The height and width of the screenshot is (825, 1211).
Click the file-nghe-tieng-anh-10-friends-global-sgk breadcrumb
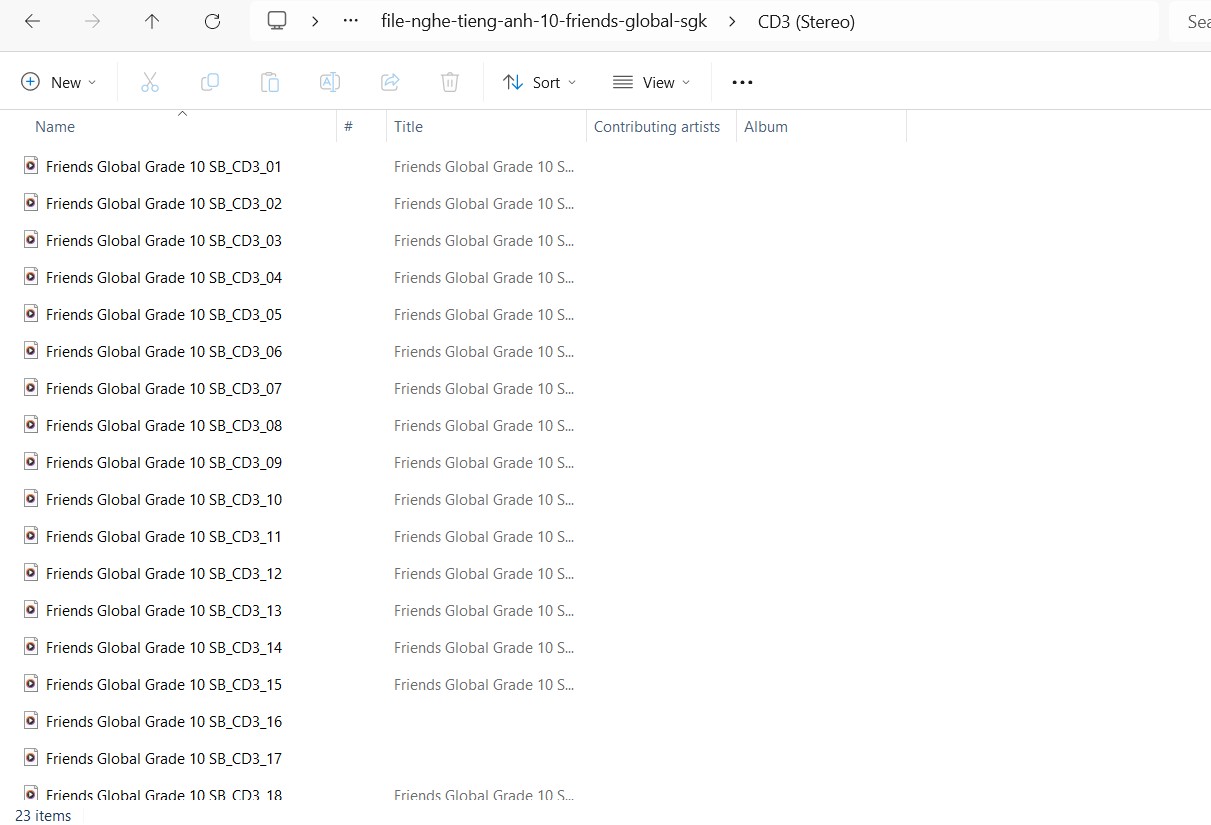[544, 21]
